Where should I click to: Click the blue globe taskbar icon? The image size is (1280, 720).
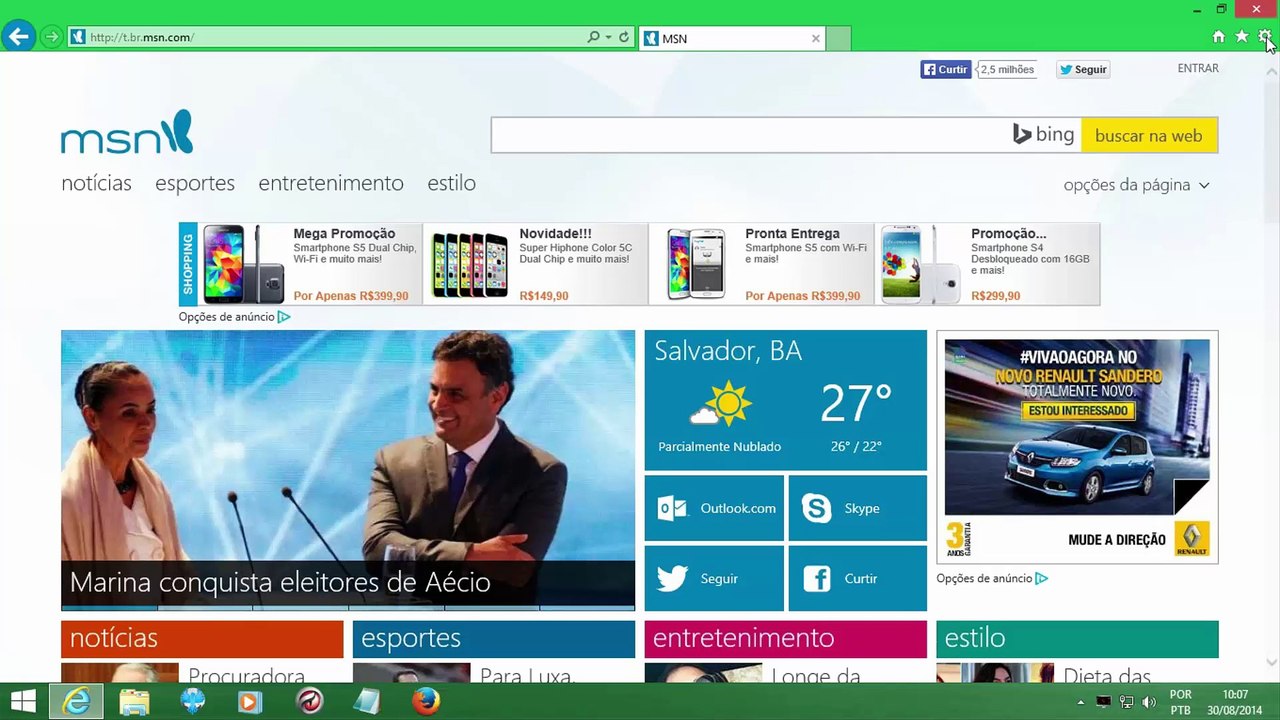(x=192, y=702)
